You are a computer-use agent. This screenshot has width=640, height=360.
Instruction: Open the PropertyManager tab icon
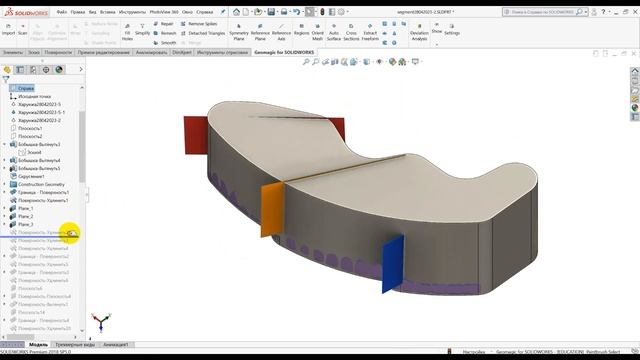coord(20,70)
